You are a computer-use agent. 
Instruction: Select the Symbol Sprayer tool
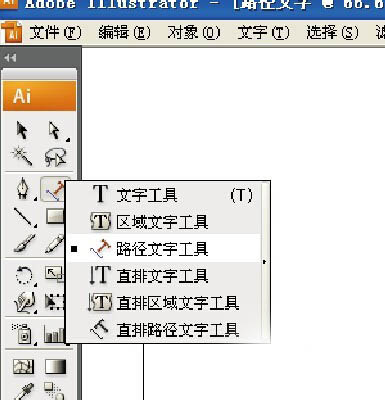pyautogui.click(x=23, y=333)
